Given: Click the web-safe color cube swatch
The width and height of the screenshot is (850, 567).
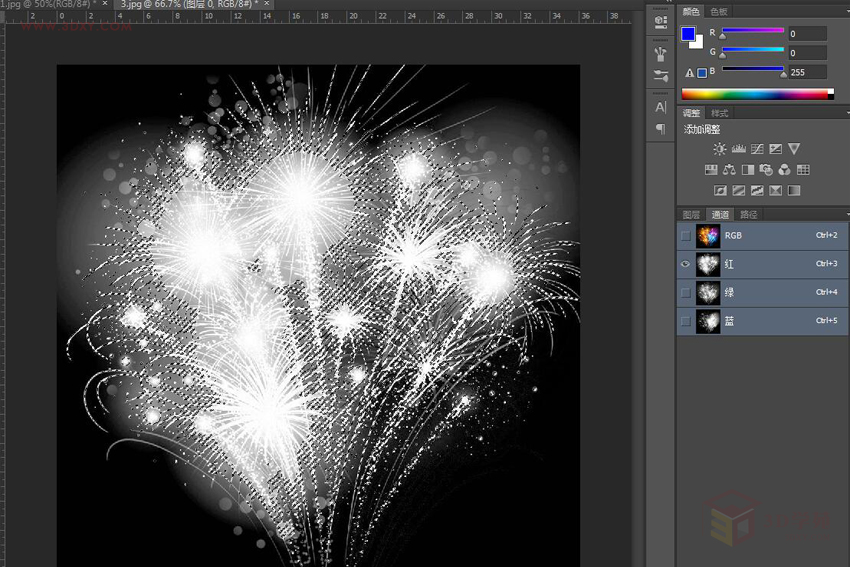Looking at the screenshot, I should click(702, 73).
